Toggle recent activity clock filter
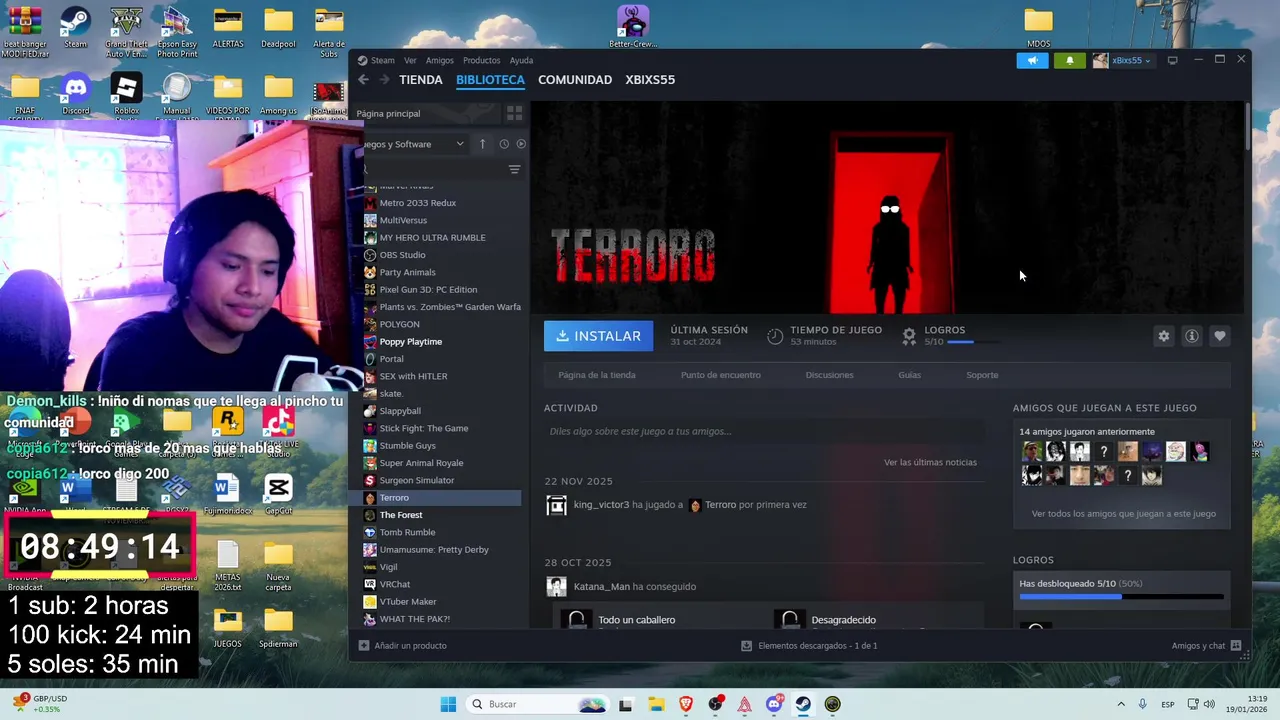Screen dimensions: 1280x720 [504, 144]
